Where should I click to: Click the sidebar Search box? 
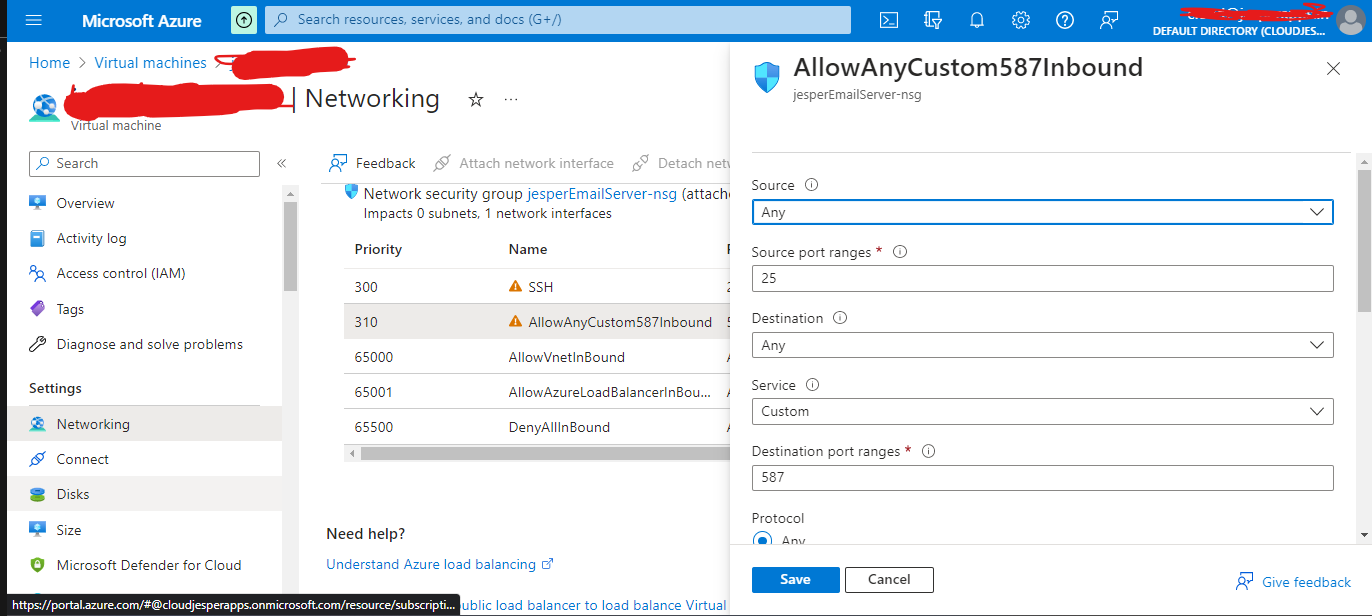pyautogui.click(x=145, y=163)
